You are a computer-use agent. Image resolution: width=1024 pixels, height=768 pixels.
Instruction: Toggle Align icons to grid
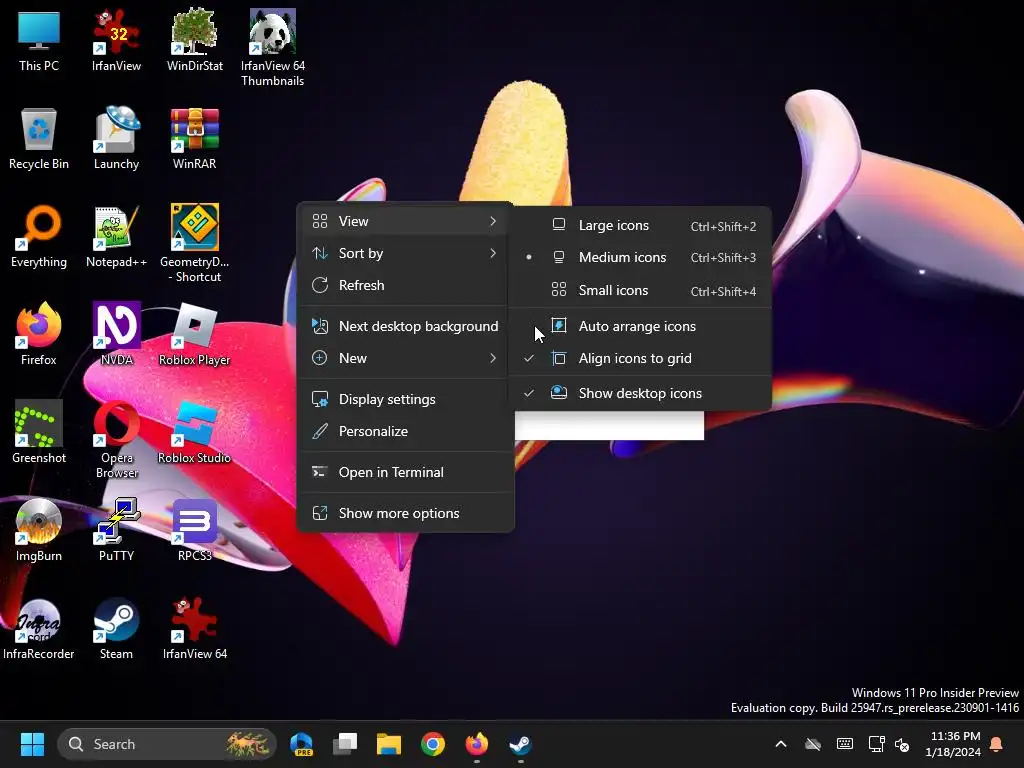(x=640, y=358)
